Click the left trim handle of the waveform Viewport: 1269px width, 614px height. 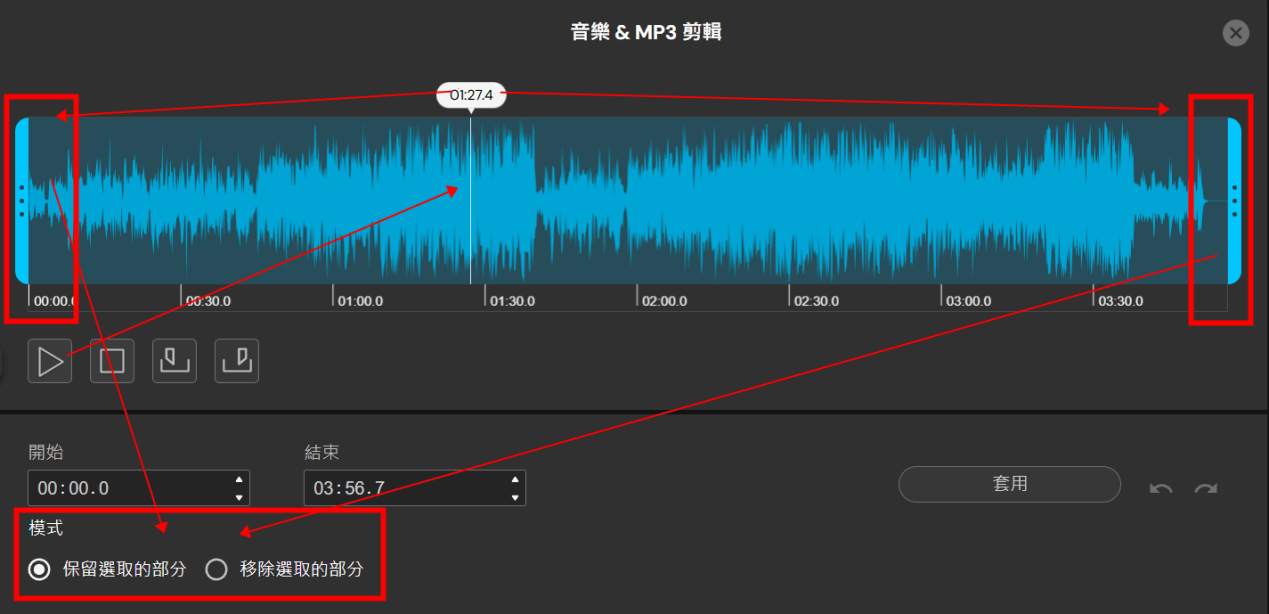point(21,200)
